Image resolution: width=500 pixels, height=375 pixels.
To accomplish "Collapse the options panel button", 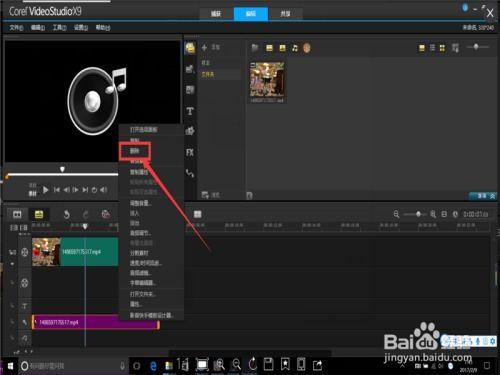I will (x=483, y=196).
